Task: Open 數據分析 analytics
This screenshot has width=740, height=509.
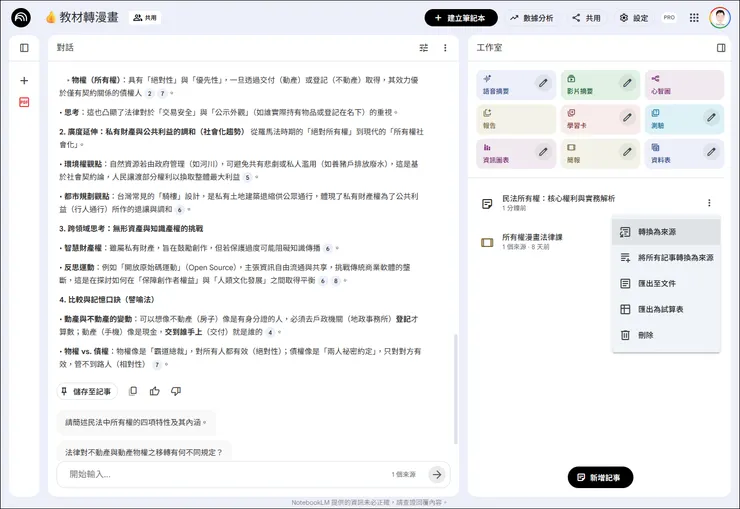Action: 531,18
